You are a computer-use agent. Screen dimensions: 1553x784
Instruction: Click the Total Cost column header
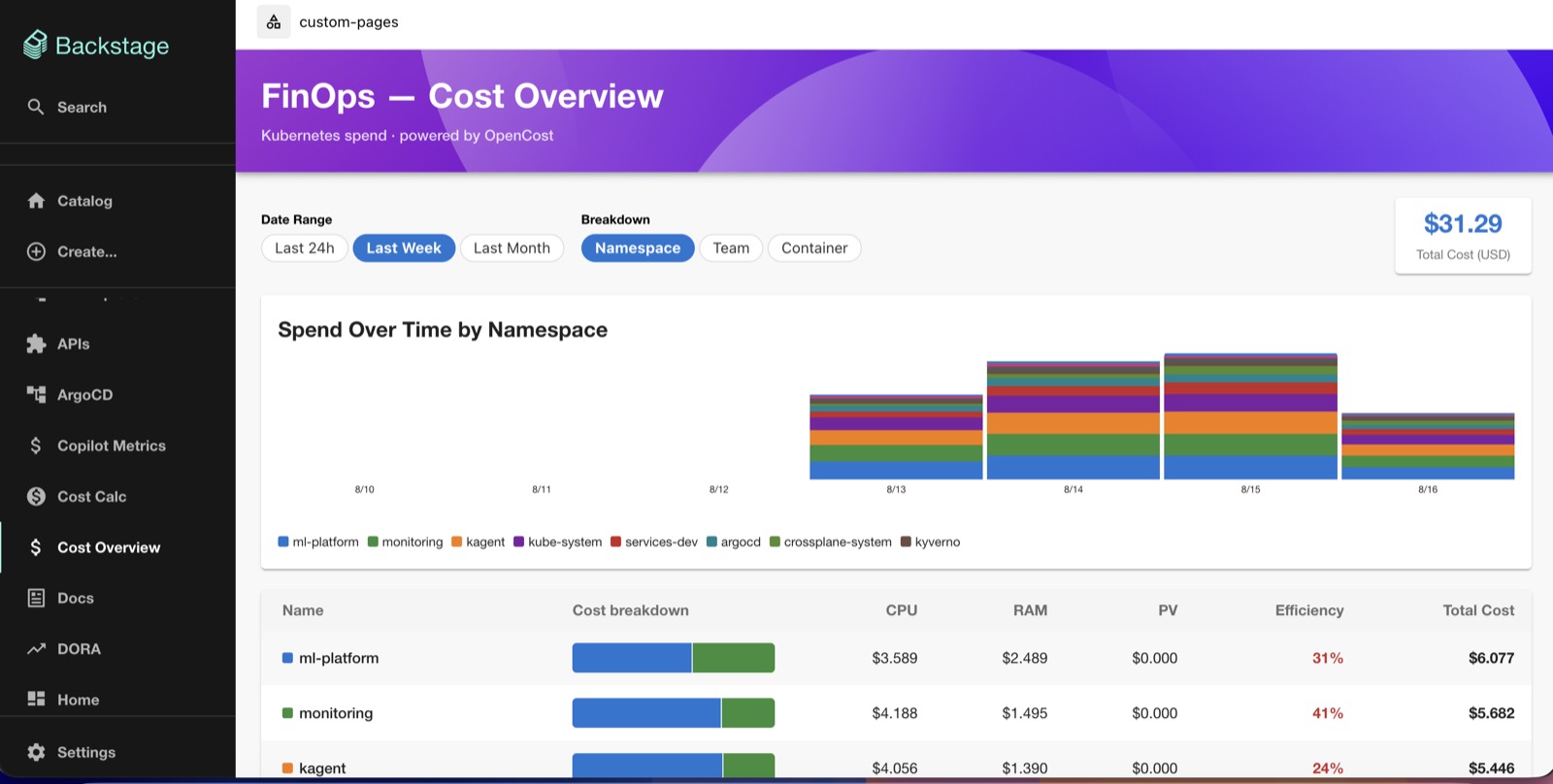tap(1478, 610)
